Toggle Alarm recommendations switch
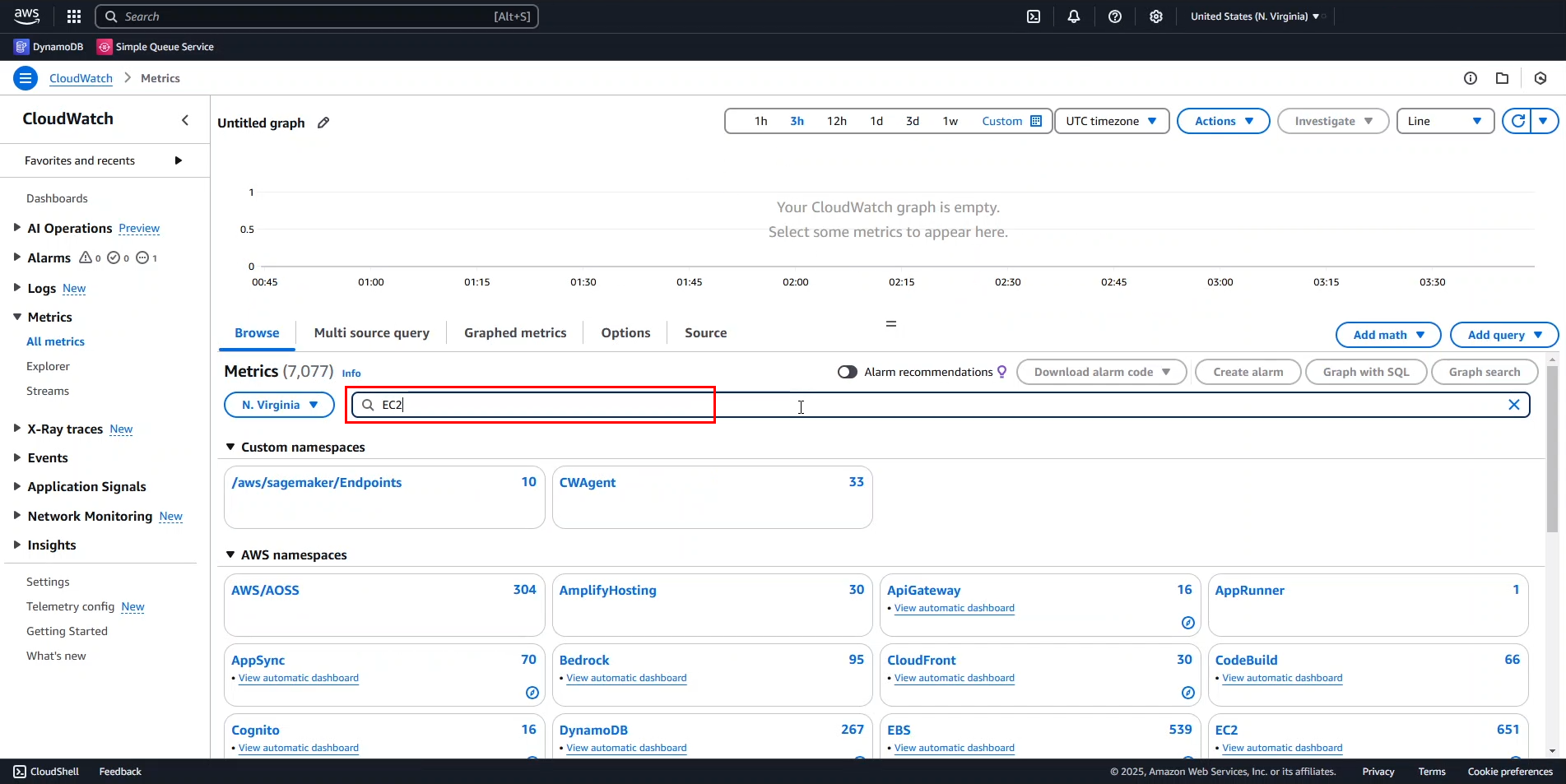This screenshot has height=784, width=1566. pos(847,372)
